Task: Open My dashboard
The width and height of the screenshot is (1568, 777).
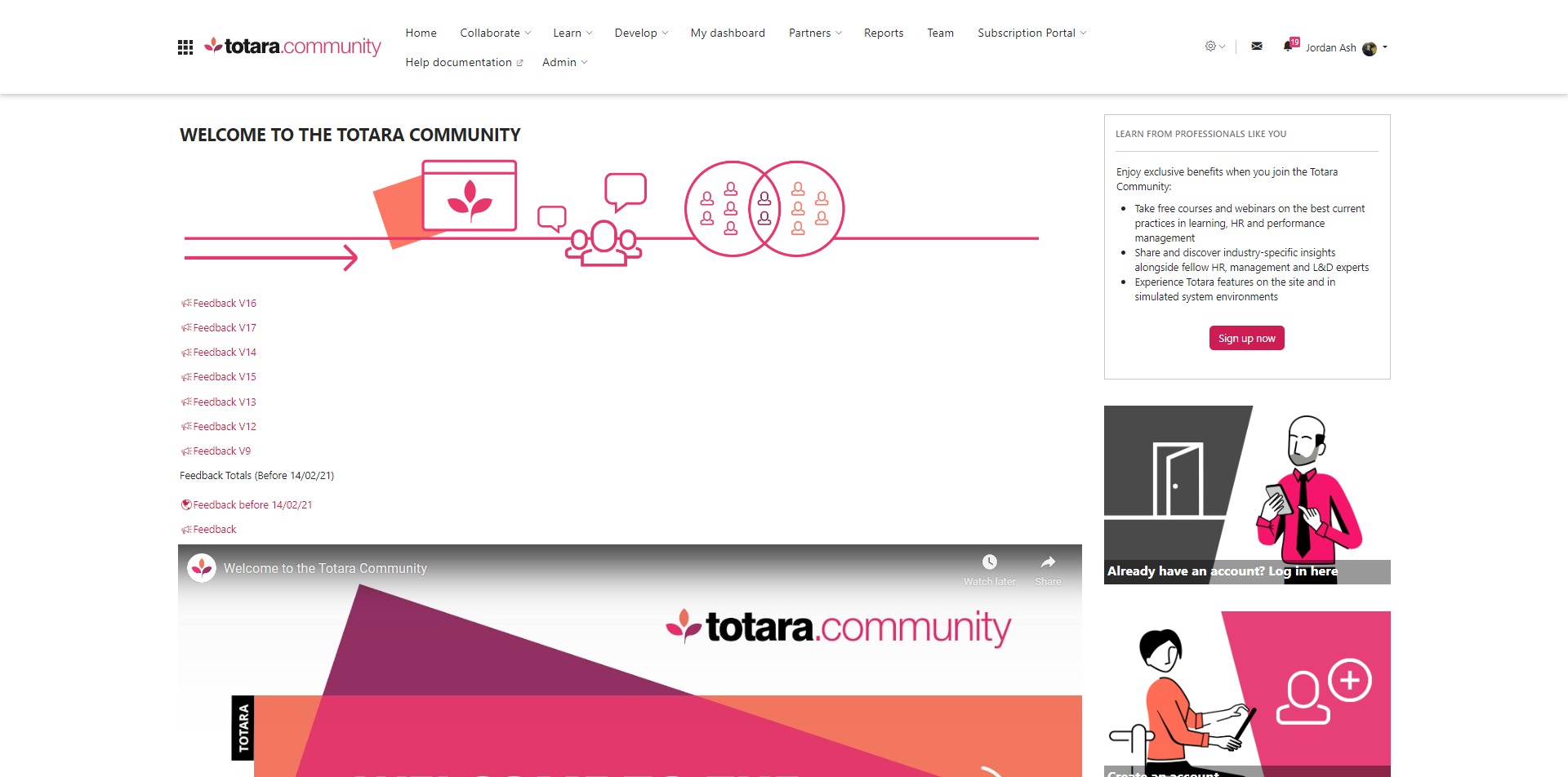Action: 728,33
